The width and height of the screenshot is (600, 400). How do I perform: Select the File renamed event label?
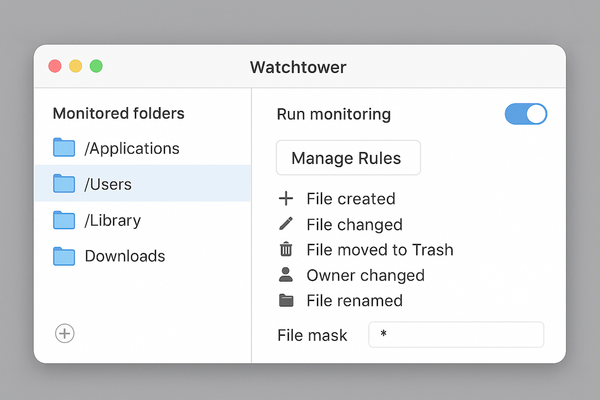coord(354,300)
